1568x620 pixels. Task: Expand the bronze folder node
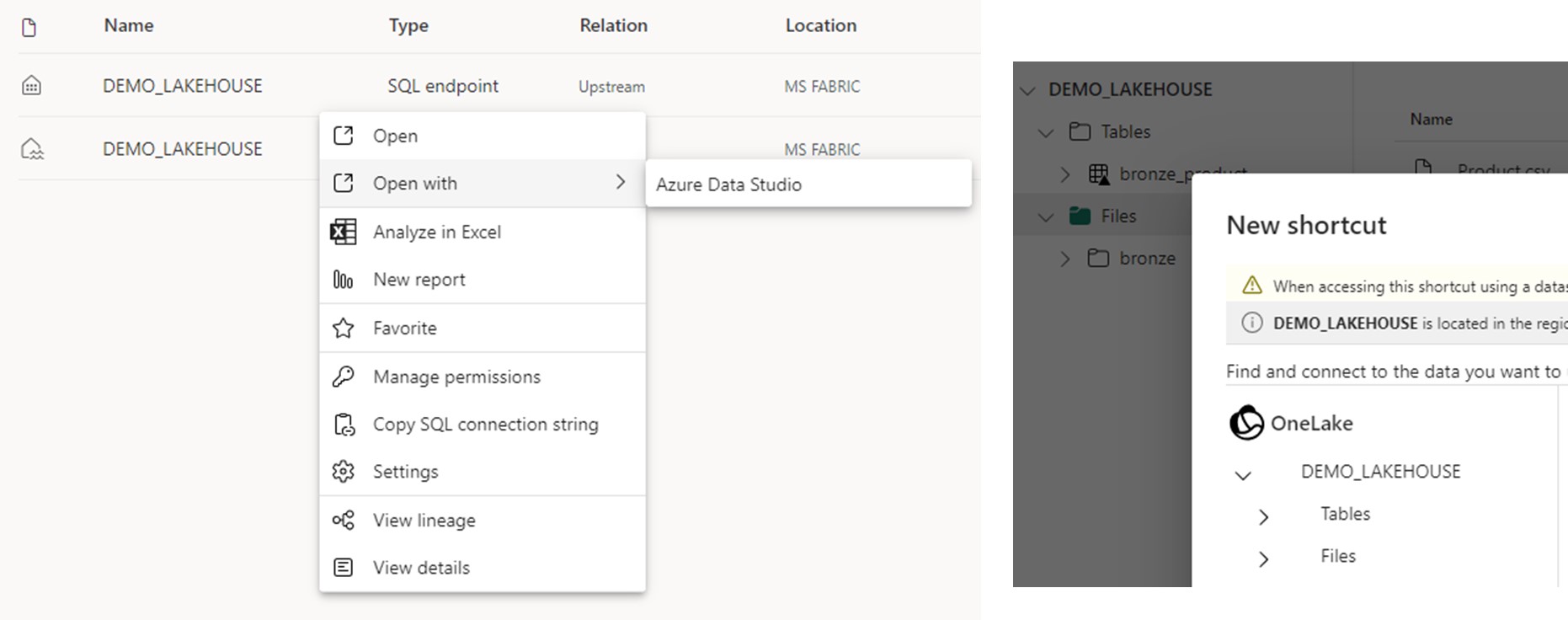click(x=1065, y=259)
